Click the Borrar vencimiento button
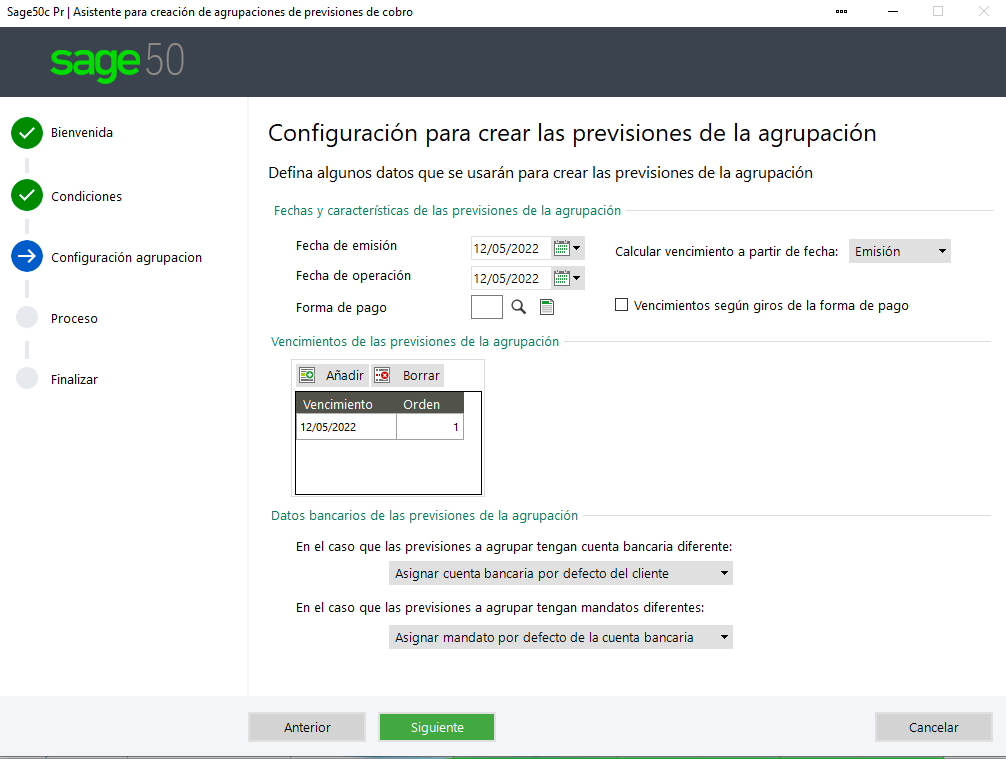This screenshot has height=759, width=1006. [x=407, y=375]
